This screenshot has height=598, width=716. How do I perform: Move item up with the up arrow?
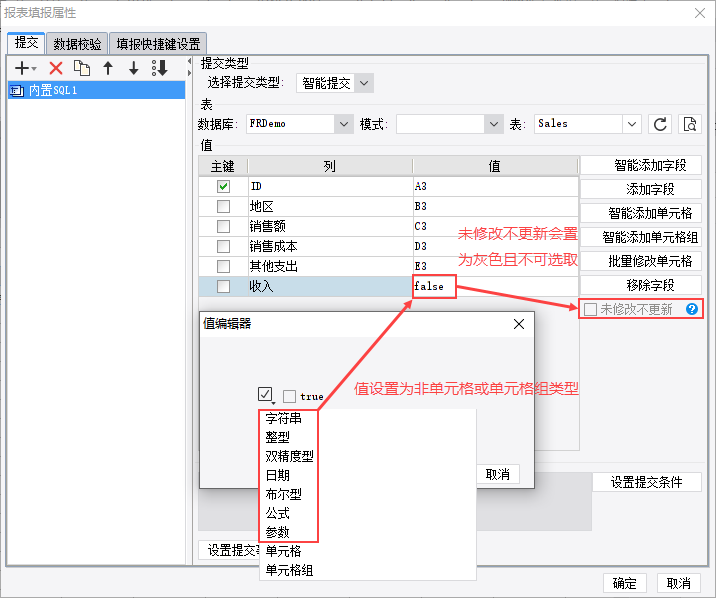point(108,68)
